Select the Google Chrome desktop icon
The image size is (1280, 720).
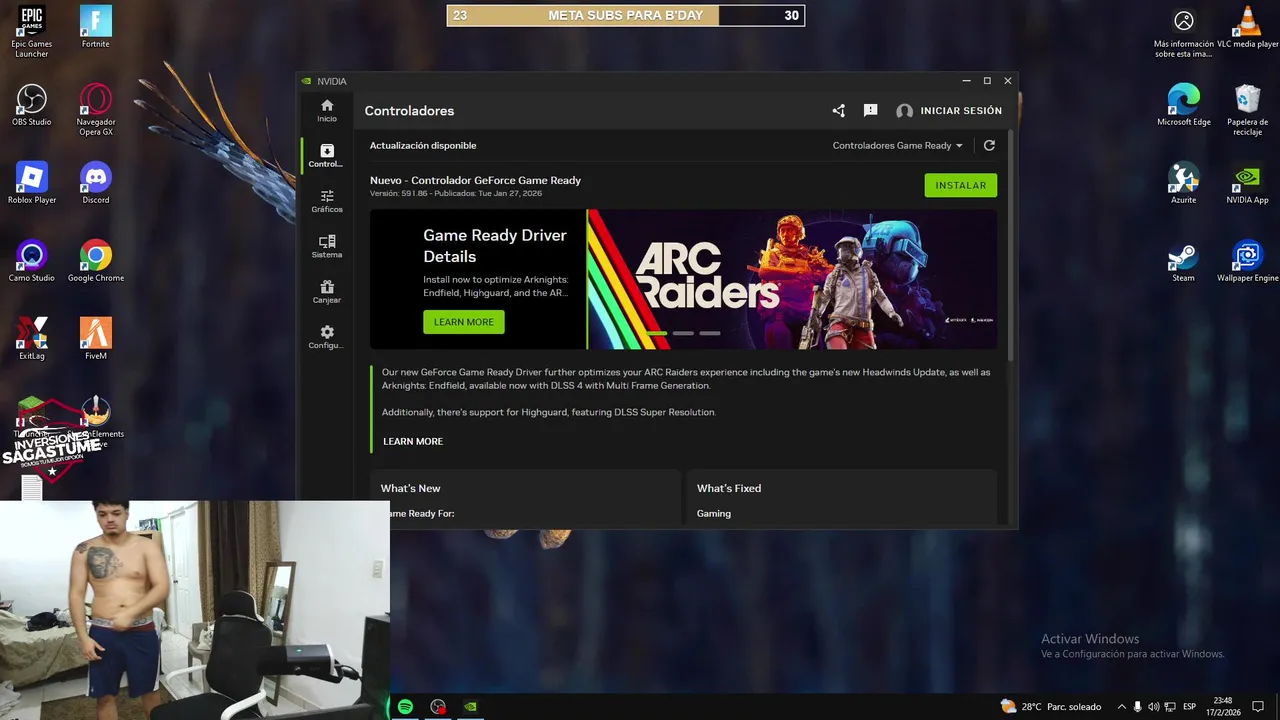tap(96, 260)
